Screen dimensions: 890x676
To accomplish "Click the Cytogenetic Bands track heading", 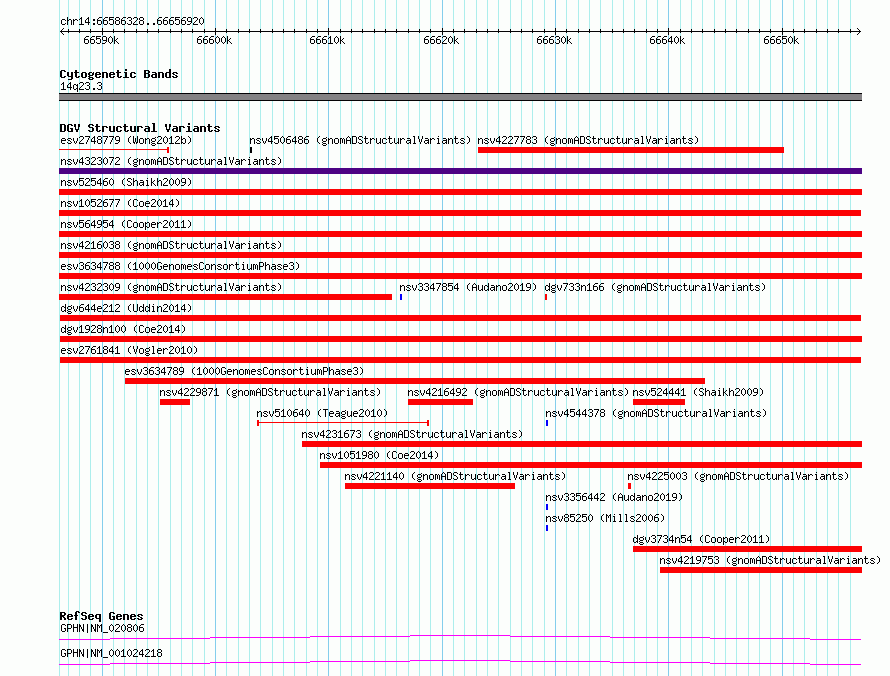I will tap(119, 74).
